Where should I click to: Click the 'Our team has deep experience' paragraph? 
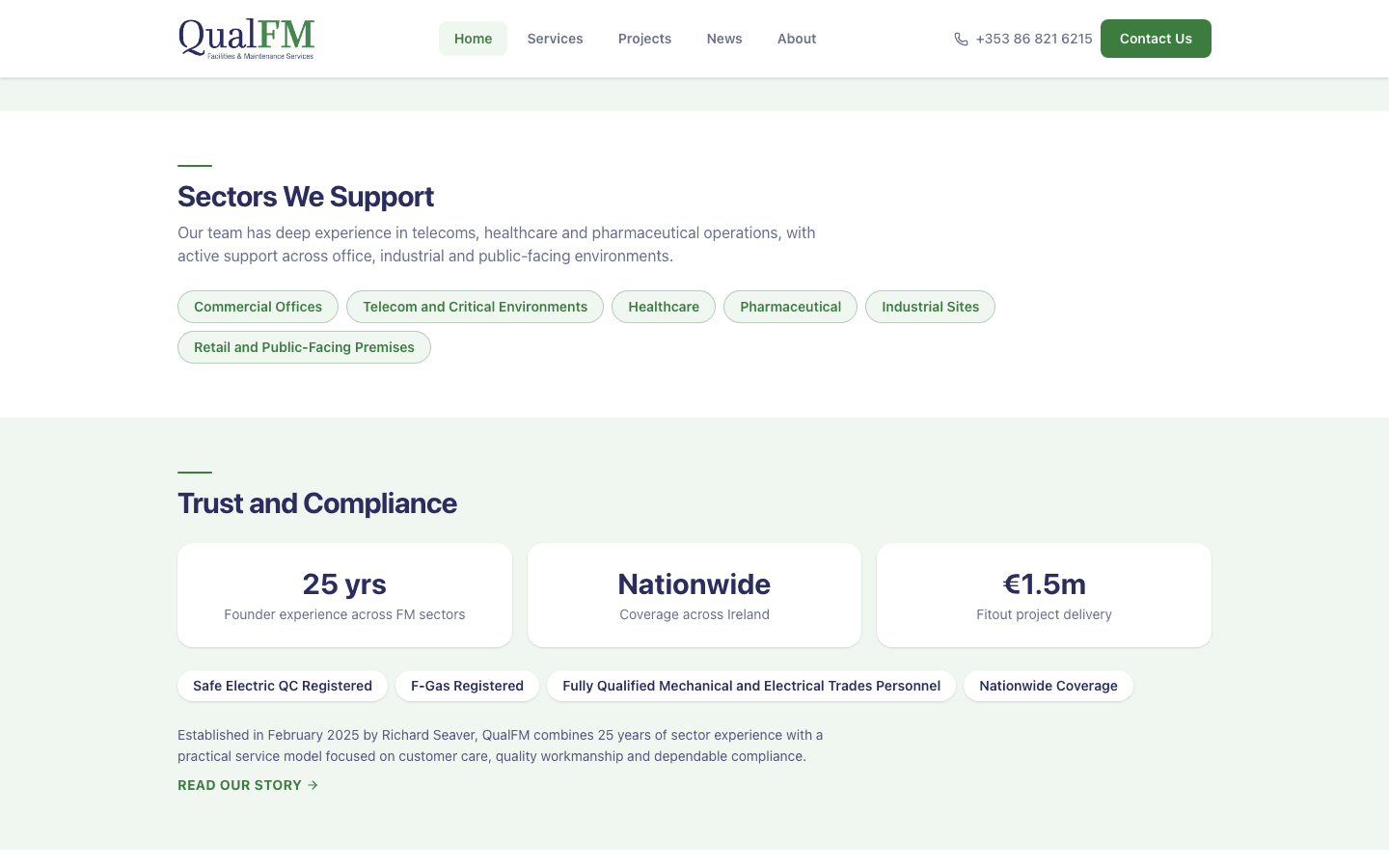tap(497, 244)
